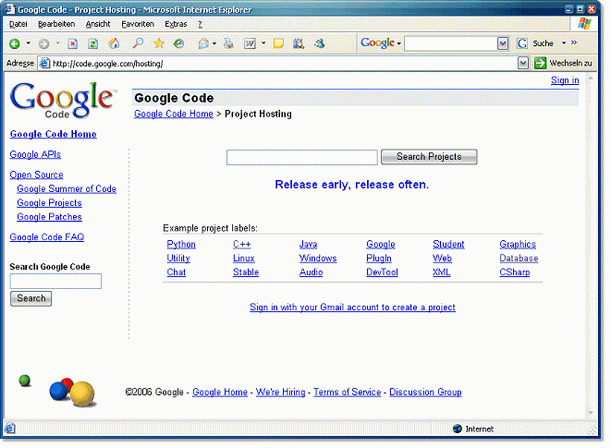Screen dimensions: 610x448
Task: Open the Discussion Group footer link
Action: pyautogui.click(x=426, y=392)
